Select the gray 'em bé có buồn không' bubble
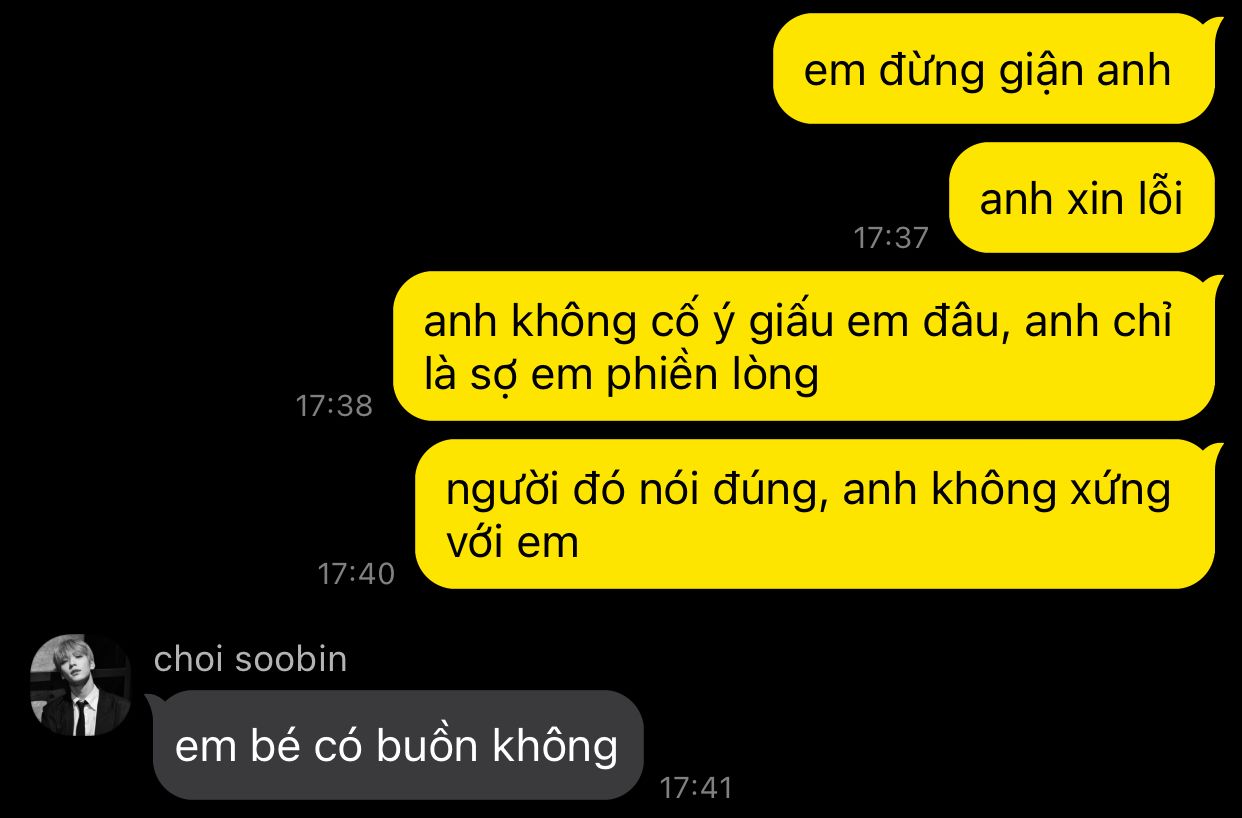The width and height of the screenshot is (1242, 818). pyautogui.click(x=397, y=745)
